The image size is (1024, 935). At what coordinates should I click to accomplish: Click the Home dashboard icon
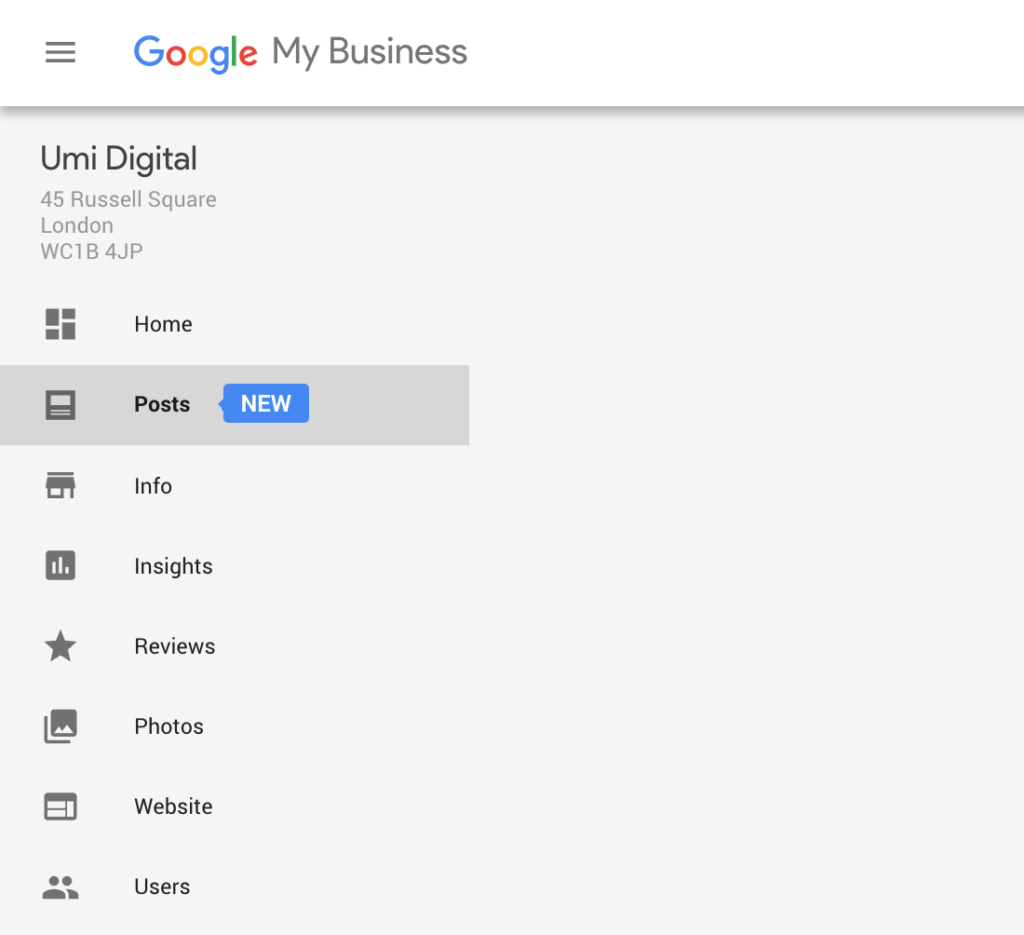tap(61, 324)
